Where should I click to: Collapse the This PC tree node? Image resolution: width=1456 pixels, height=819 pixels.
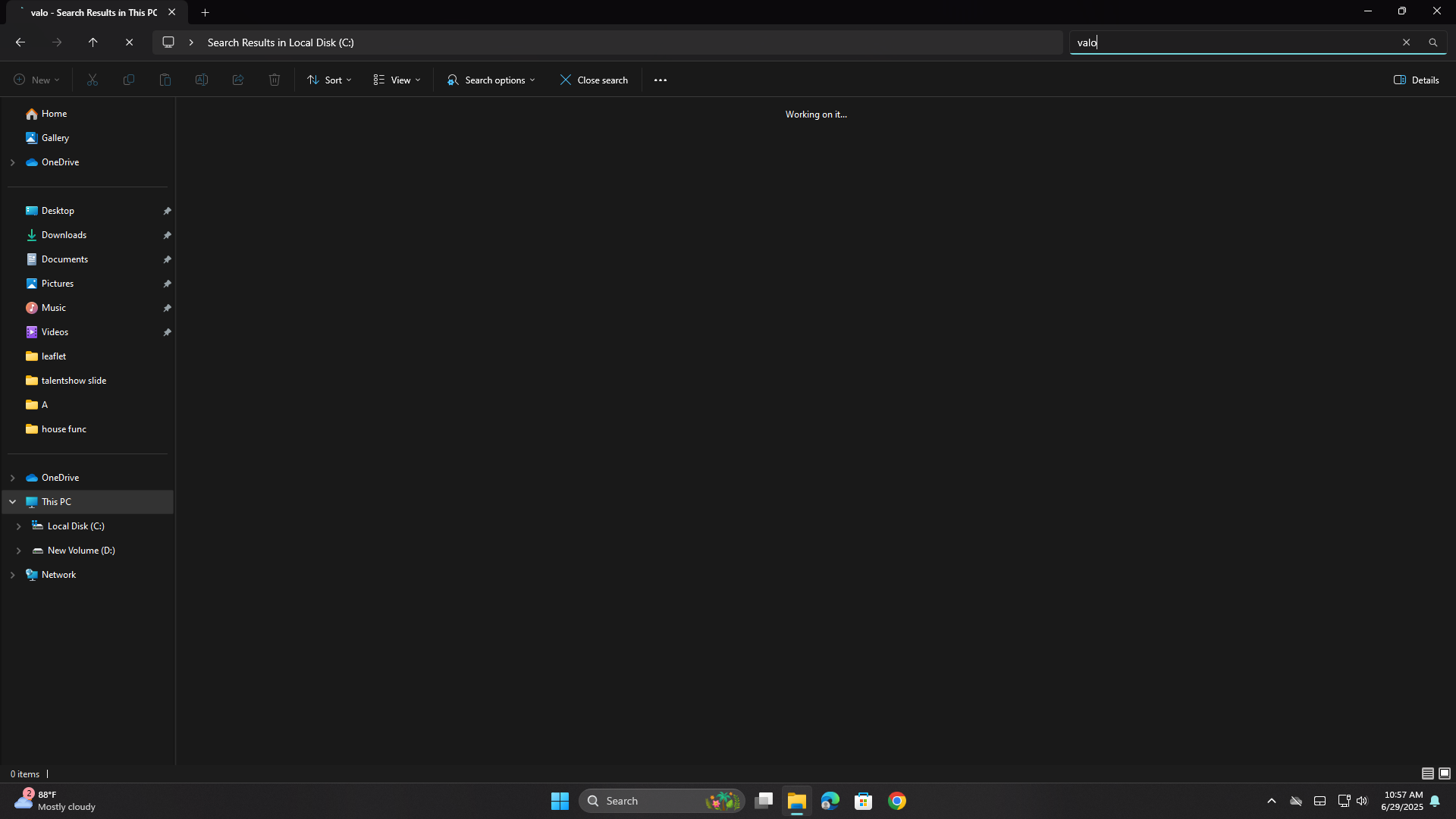[12, 502]
